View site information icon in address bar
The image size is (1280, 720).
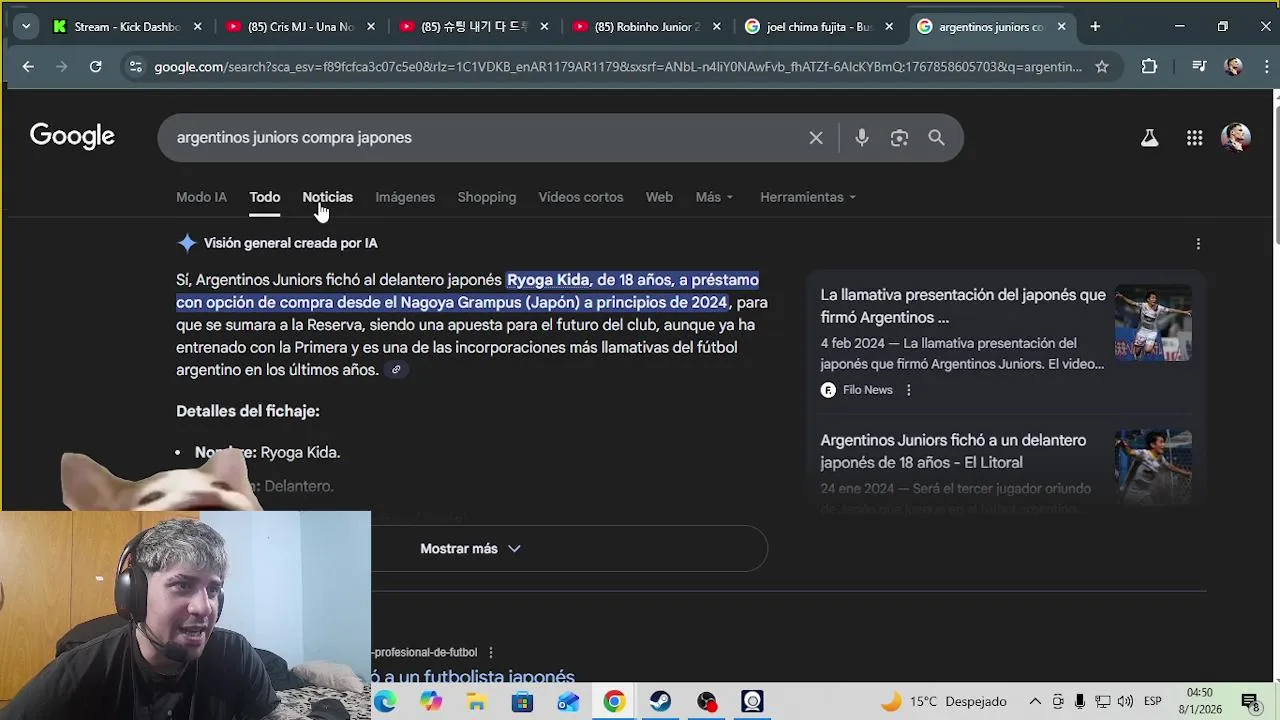point(135,67)
